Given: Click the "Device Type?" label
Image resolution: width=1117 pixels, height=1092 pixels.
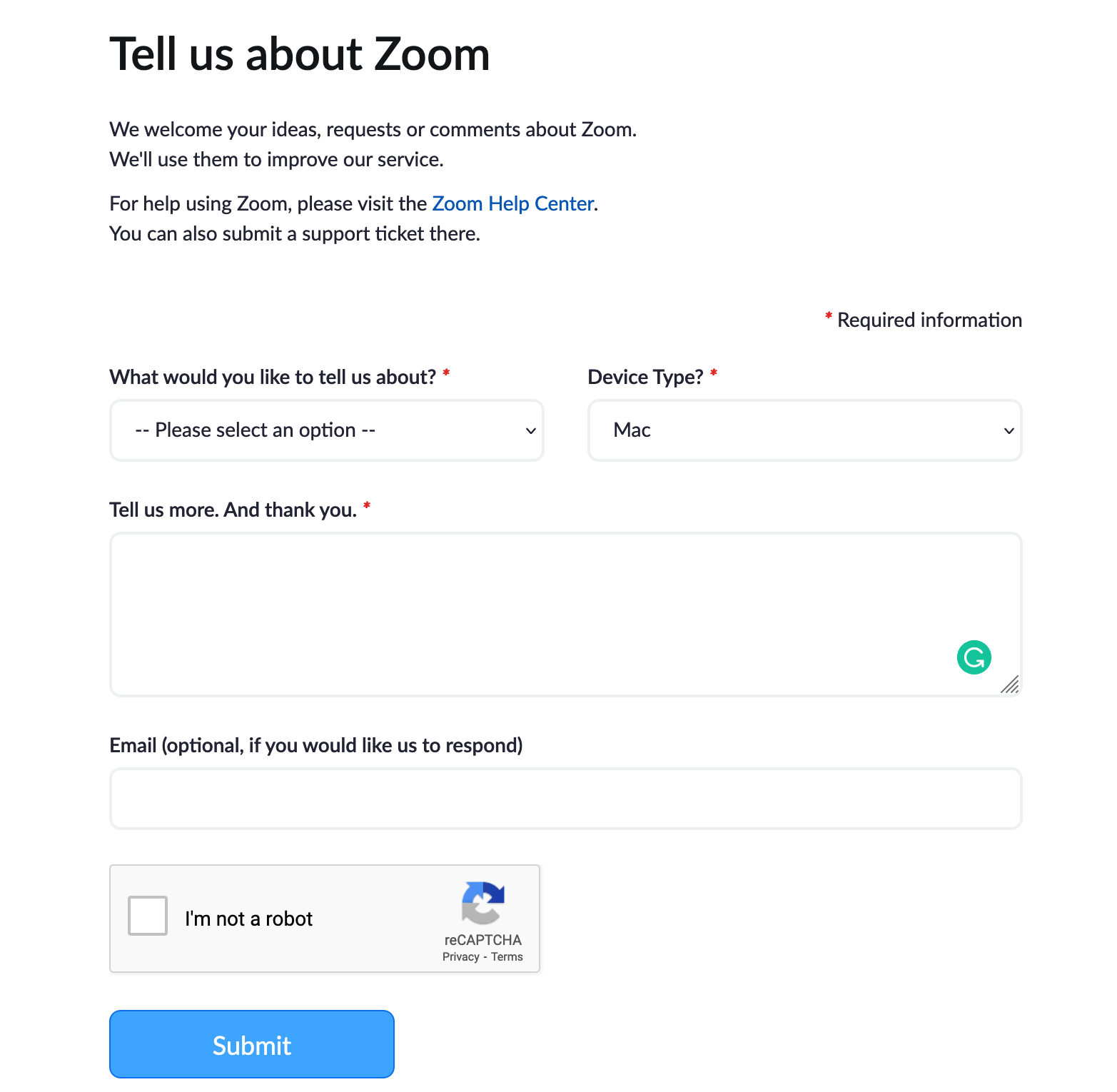Looking at the screenshot, I should 645,377.
